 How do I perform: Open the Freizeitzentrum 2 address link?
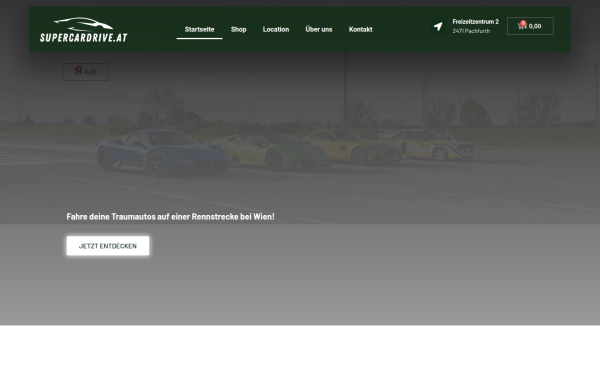click(x=476, y=22)
